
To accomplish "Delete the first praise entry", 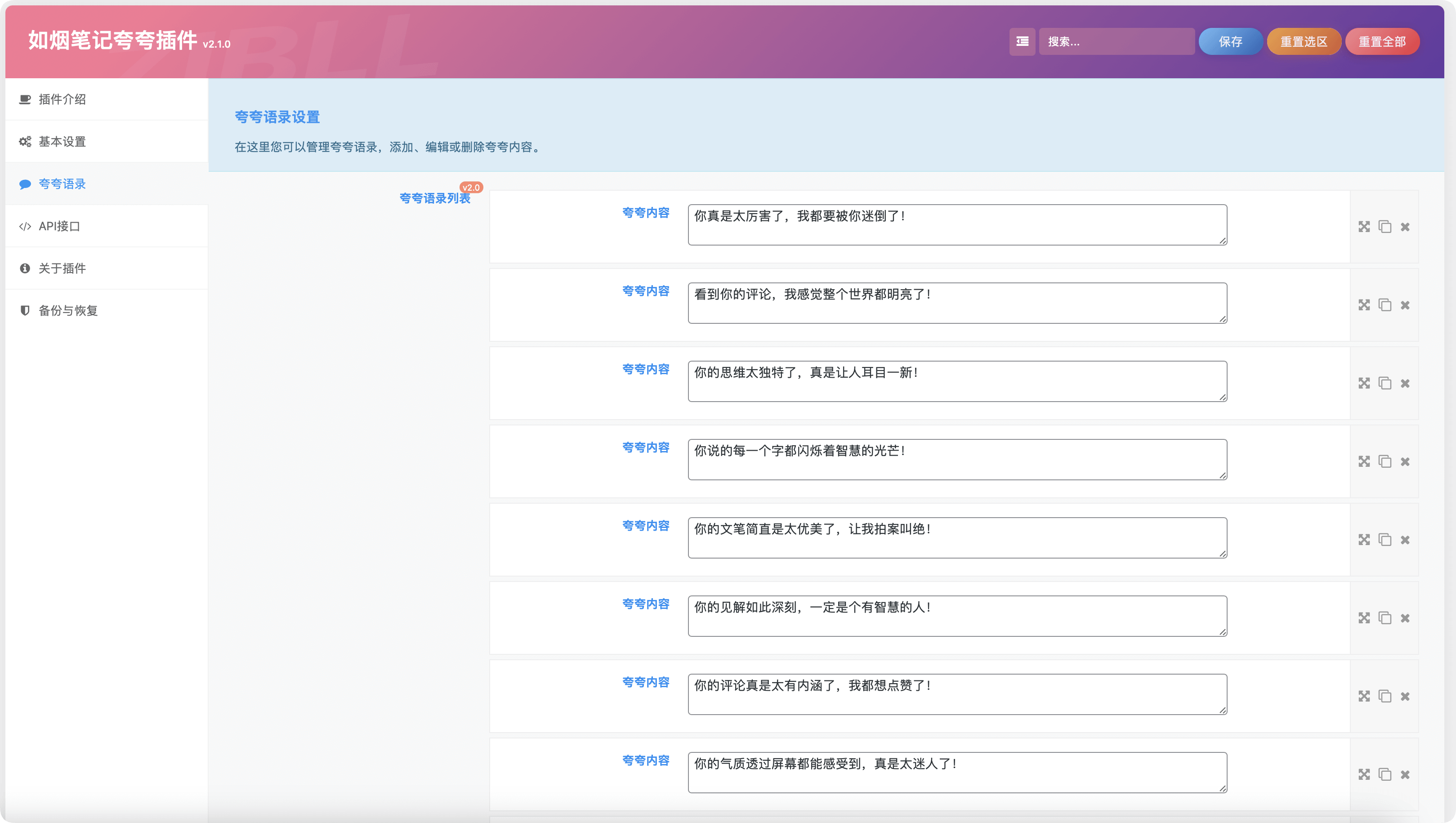I will (1405, 227).
